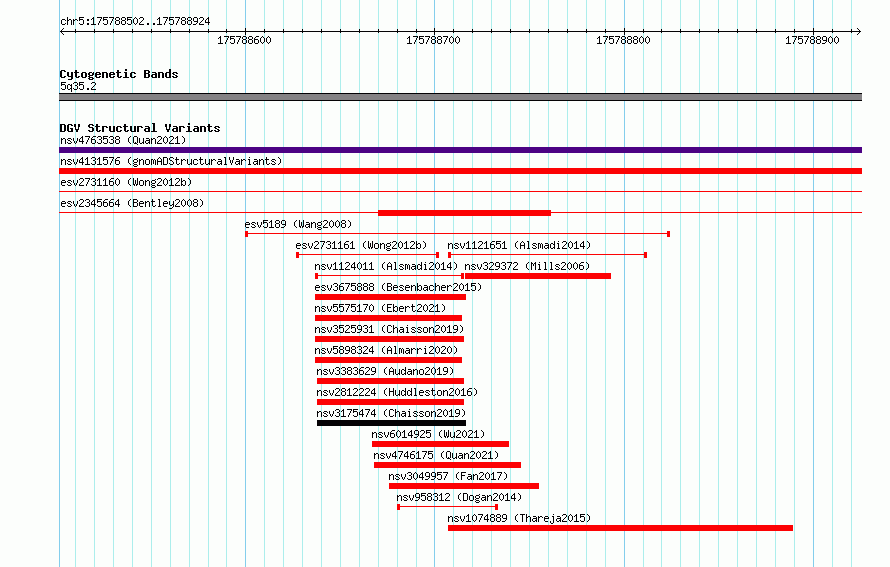Image resolution: width=890 pixels, height=567 pixels.
Task: Click ruler position 175788700
Action: [x=434, y=40]
